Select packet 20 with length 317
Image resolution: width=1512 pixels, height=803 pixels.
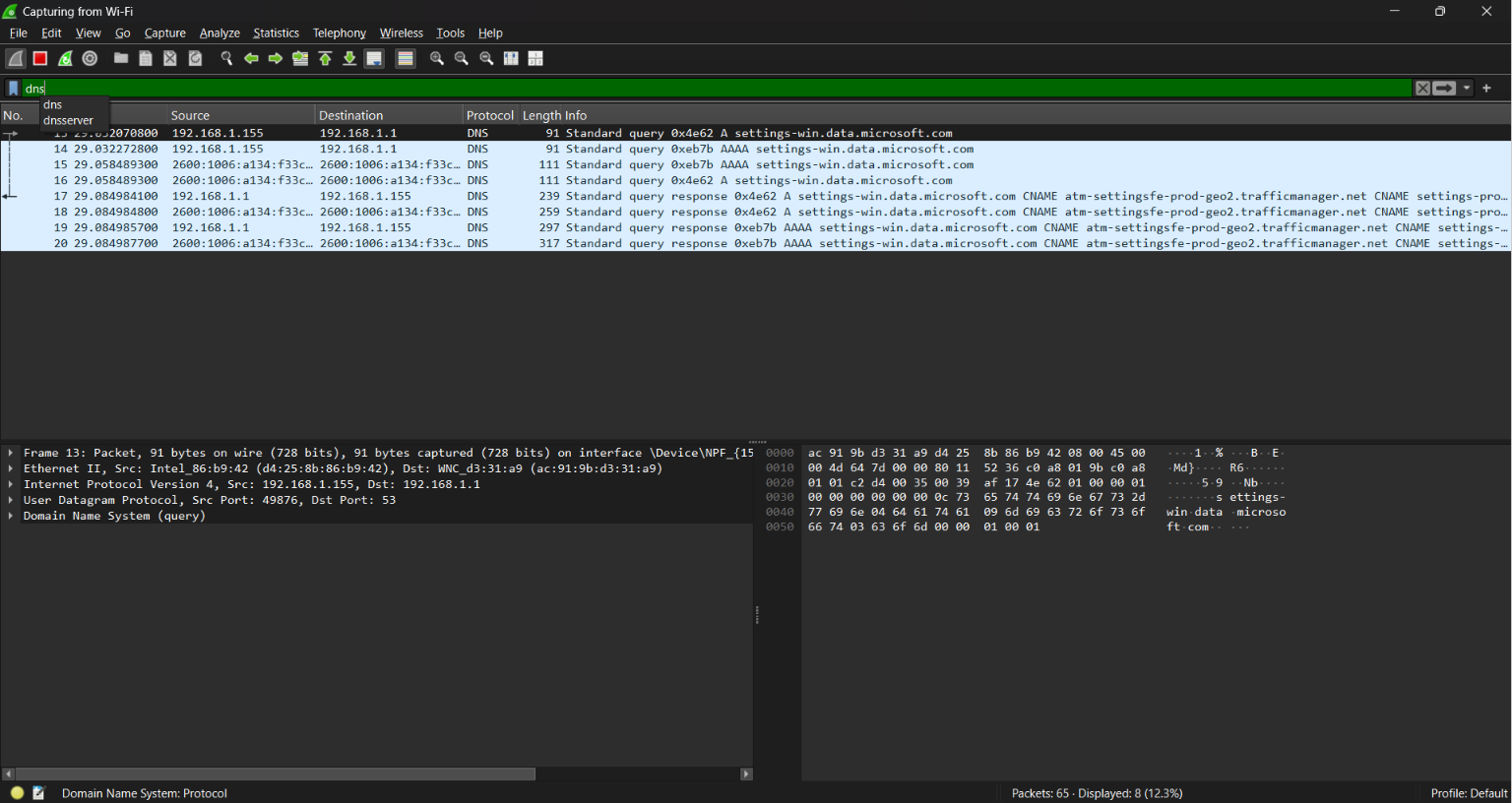point(756,244)
